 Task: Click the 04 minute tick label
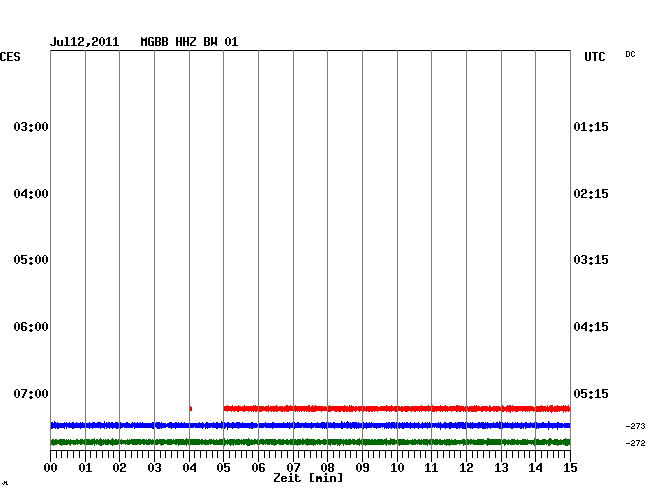point(189,468)
